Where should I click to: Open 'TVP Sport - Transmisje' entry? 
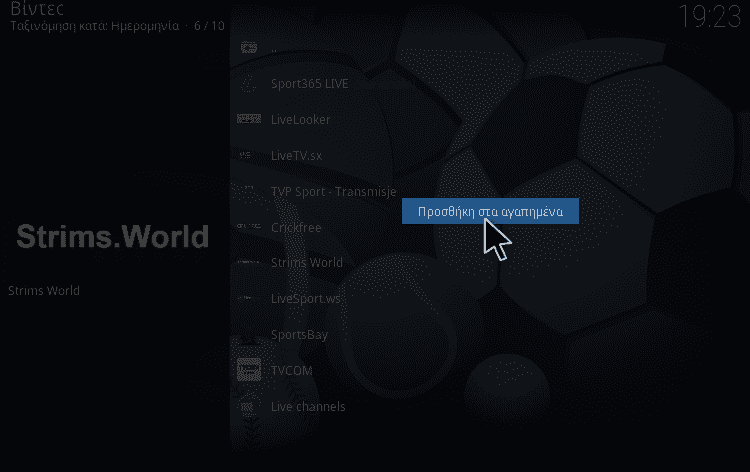click(x=333, y=191)
